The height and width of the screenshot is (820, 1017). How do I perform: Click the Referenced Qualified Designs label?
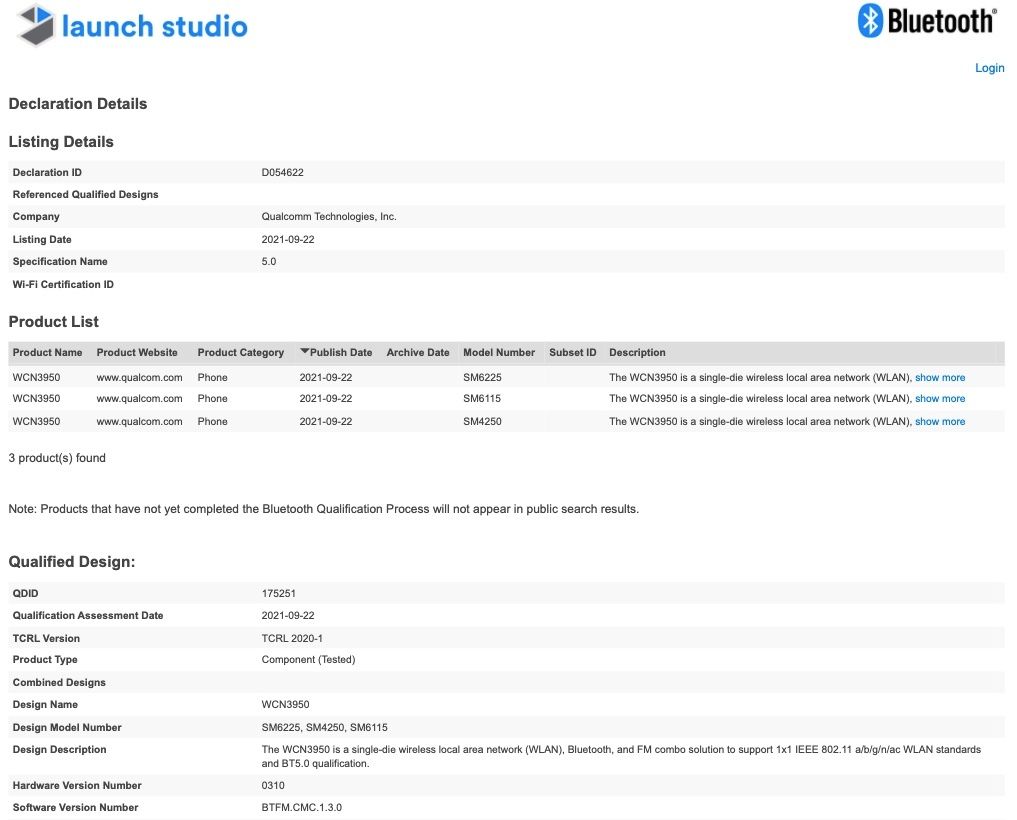coord(86,195)
